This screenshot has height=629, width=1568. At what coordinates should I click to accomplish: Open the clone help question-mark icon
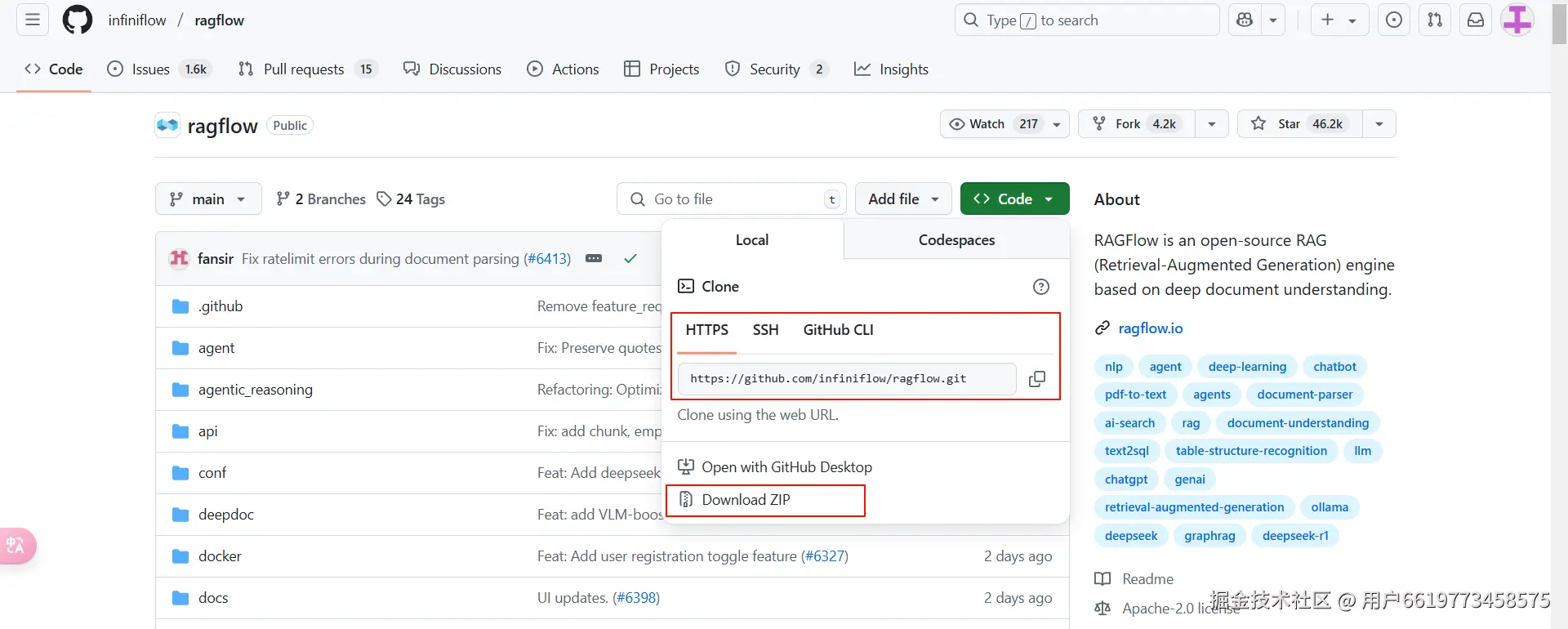coord(1041,287)
